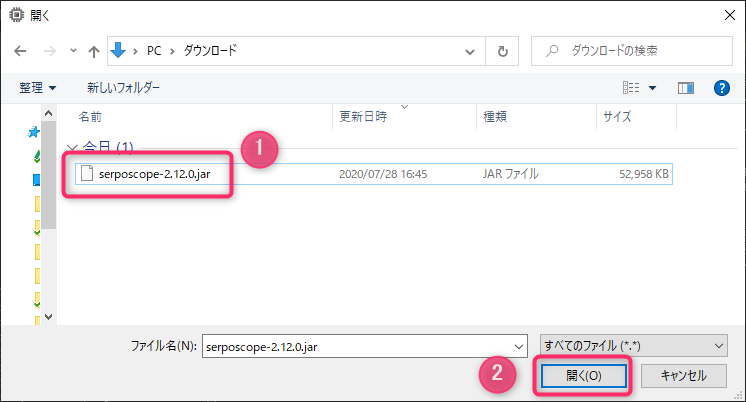
Task: Expand the address bar history dropdown
Action: pos(470,51)
